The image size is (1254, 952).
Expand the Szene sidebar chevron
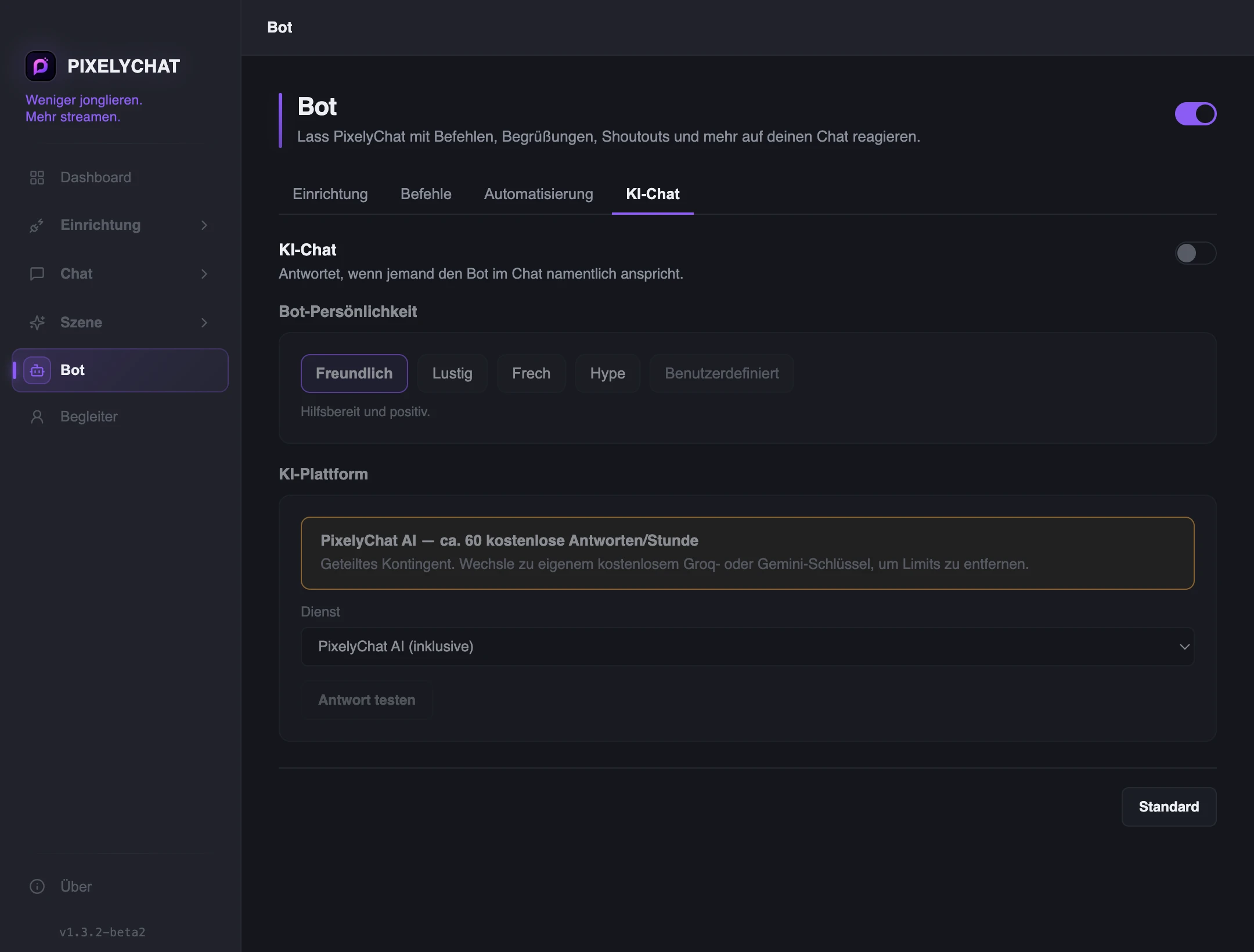(x=204, y=323)
